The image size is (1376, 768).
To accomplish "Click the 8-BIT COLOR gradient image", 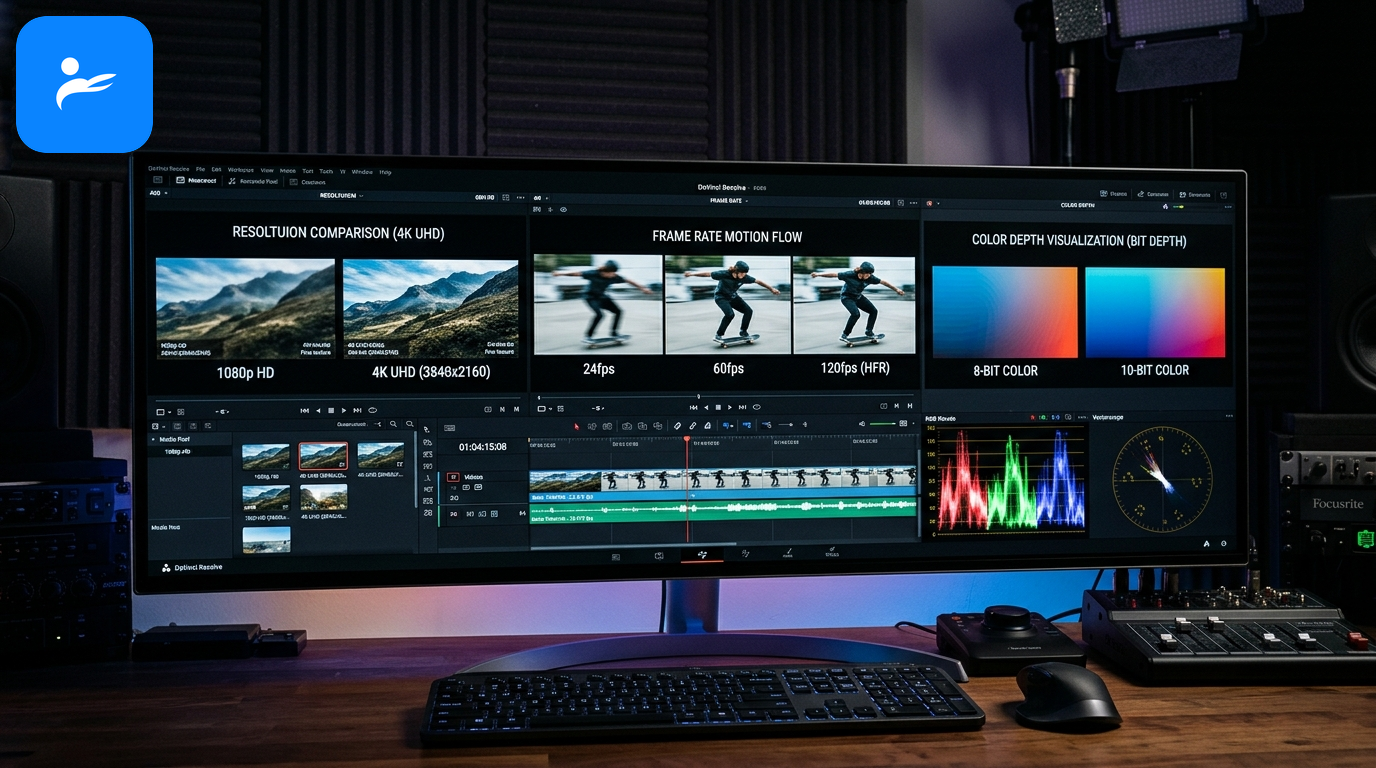I will click(1005, 312).
